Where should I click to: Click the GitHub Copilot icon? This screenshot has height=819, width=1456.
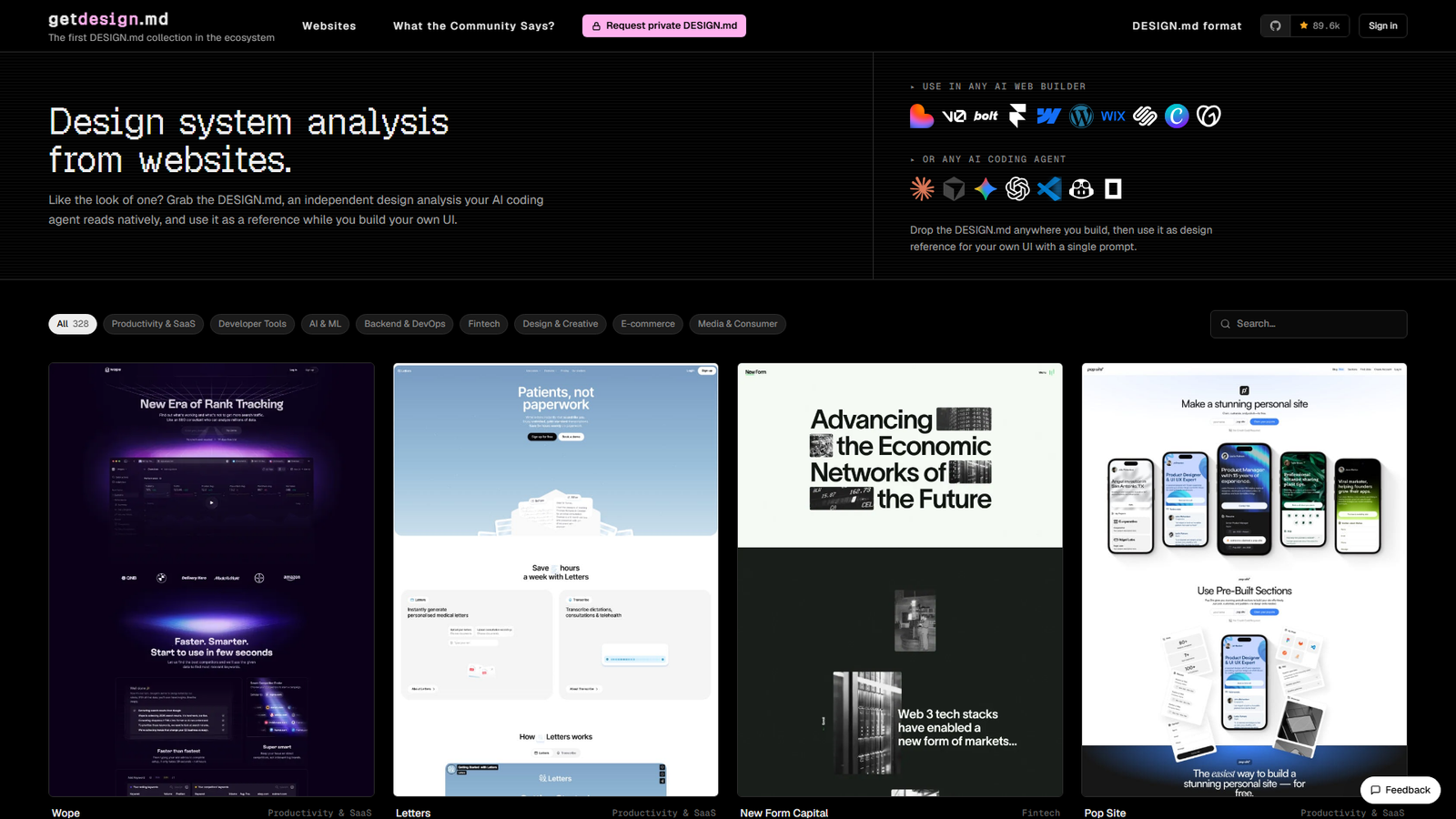[1081, 188]
